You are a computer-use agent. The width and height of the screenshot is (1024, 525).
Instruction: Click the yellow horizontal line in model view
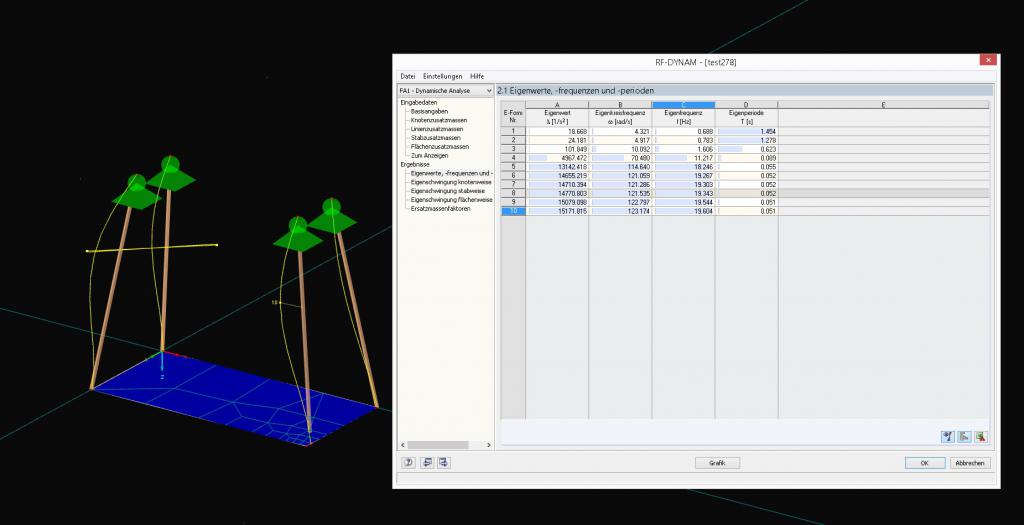pos(152,247)
